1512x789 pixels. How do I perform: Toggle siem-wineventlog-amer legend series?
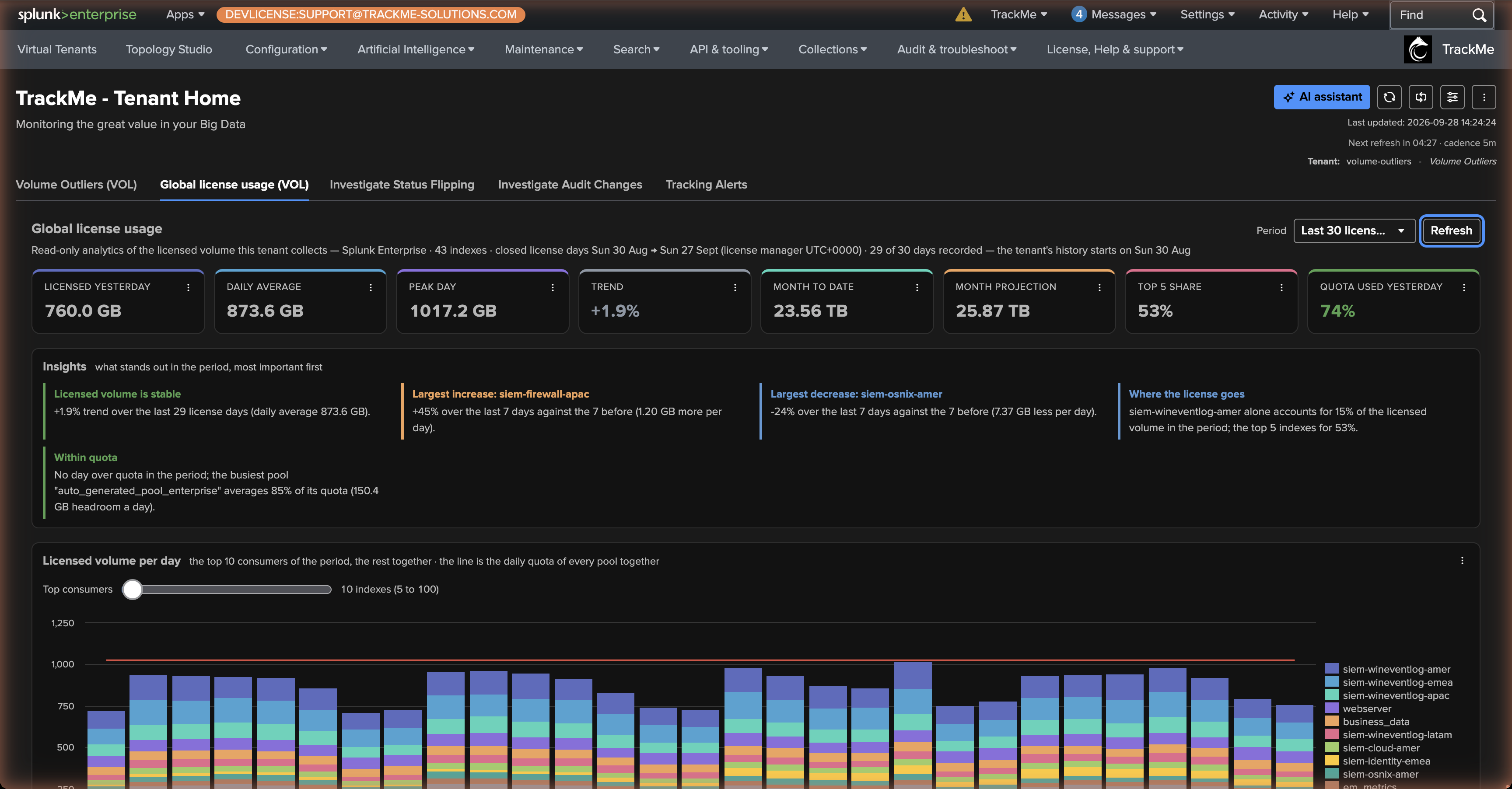pyautogui.click(x=1389, y=669)
